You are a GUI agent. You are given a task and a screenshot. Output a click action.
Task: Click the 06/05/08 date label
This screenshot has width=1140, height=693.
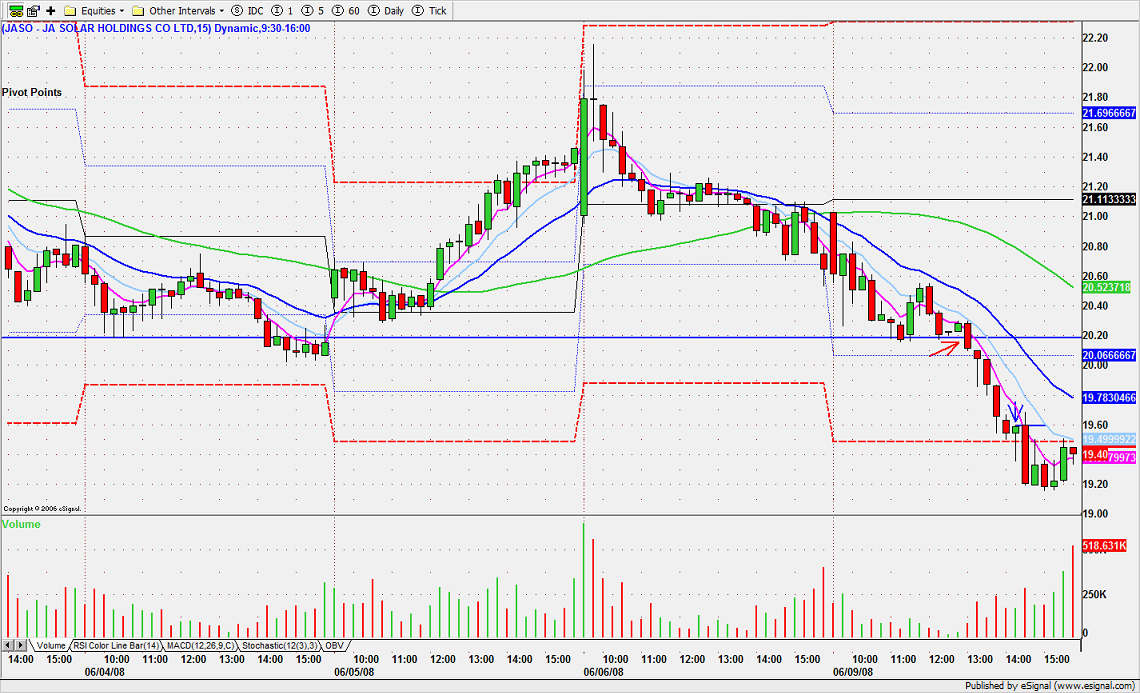pyautogui.click(x=354, y=672)
